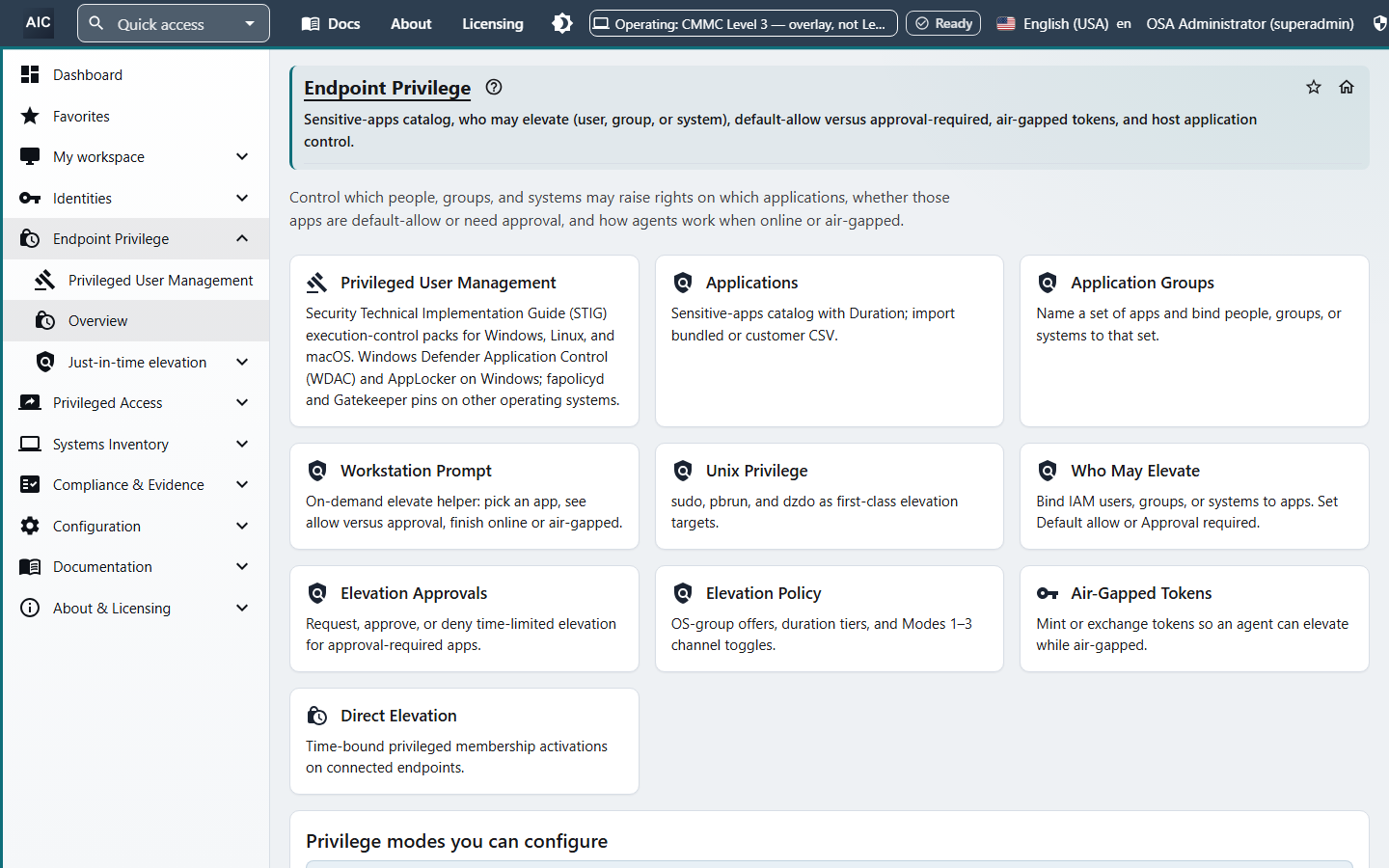Image resolution: width=1389 pixels, height=868 pixels.
Task: Open Privileged User Management sidebar item
Action: [137, 280]
